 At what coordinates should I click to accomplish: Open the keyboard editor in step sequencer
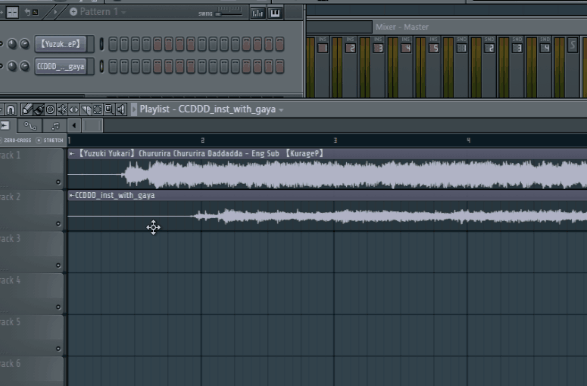[x=275, y=13]
